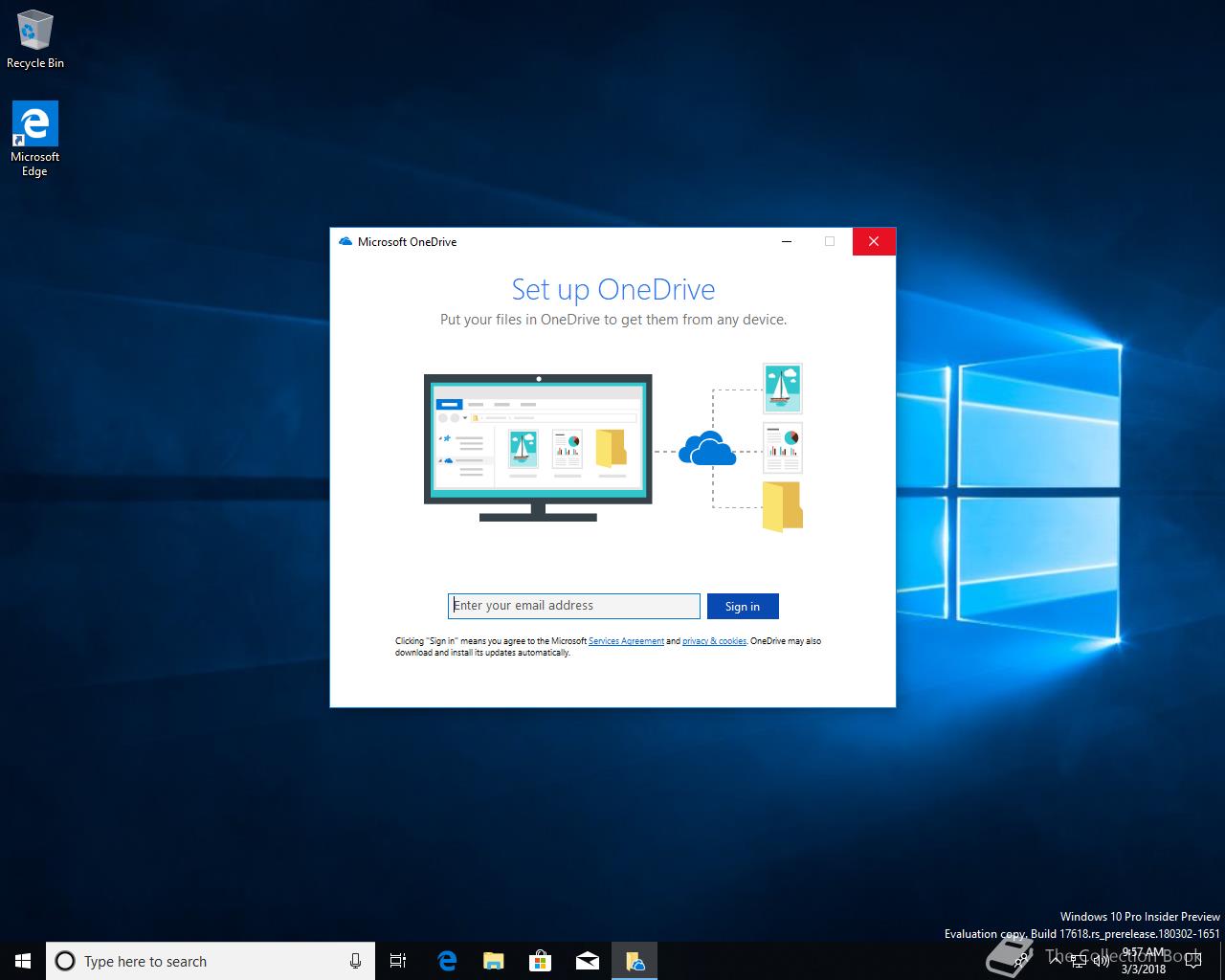Open the privacy & cookies link
This screenshot has width=1225, height=980.
714,641
